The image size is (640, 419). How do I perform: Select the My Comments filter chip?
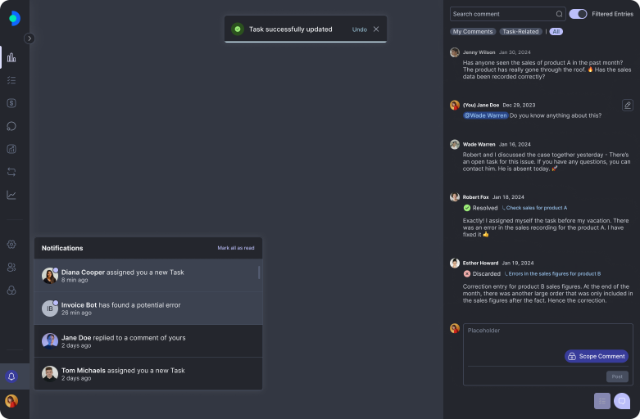[x=472, y=32]
